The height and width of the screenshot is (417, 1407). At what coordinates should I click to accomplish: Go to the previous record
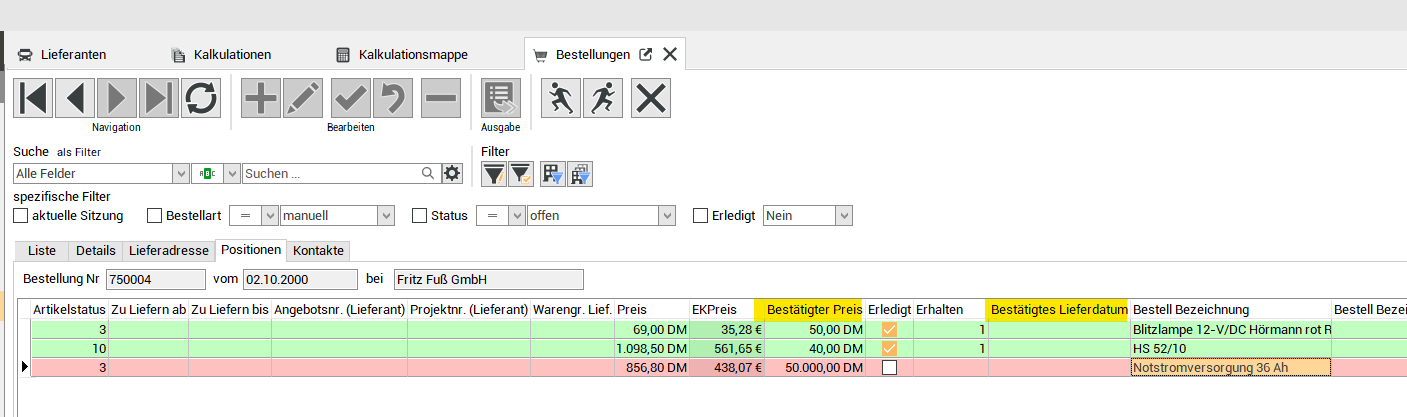[75, 99]
